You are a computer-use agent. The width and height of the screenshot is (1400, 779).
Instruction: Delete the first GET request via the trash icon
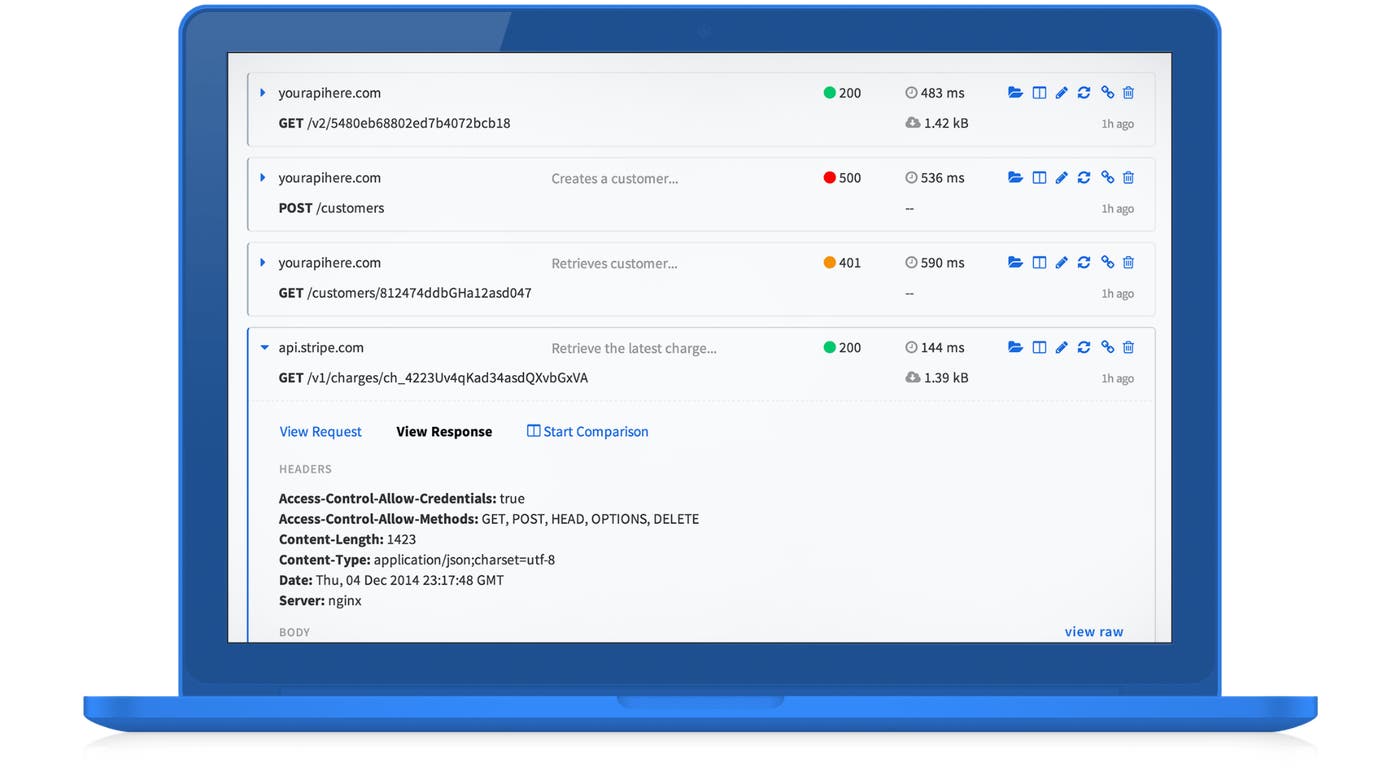pyautogui.click(x=1128, y=92)
